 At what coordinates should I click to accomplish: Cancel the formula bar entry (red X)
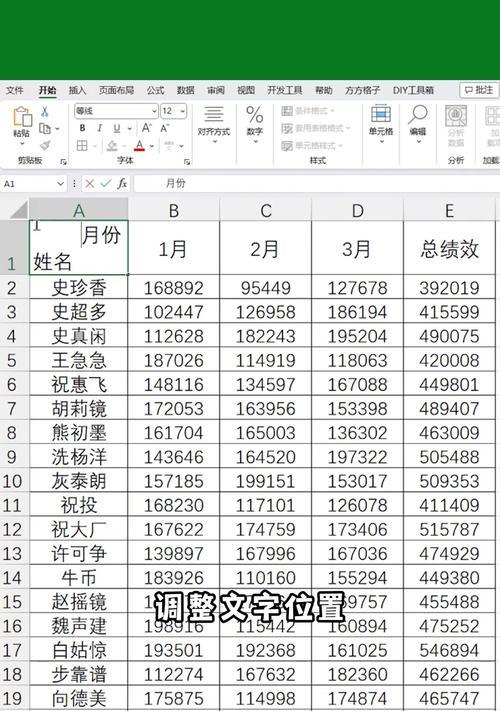click(89, 184)
